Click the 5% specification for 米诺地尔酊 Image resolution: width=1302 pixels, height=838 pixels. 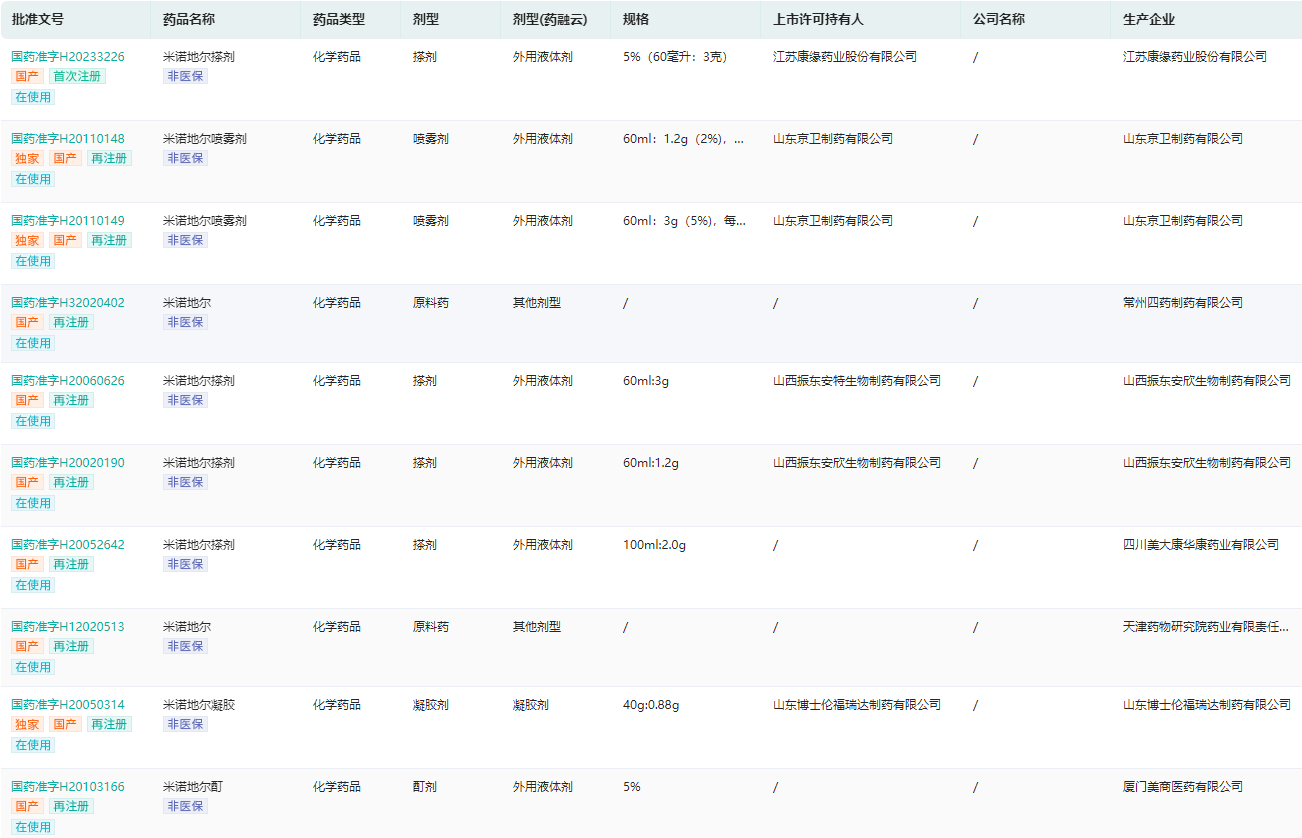[632, 787]
